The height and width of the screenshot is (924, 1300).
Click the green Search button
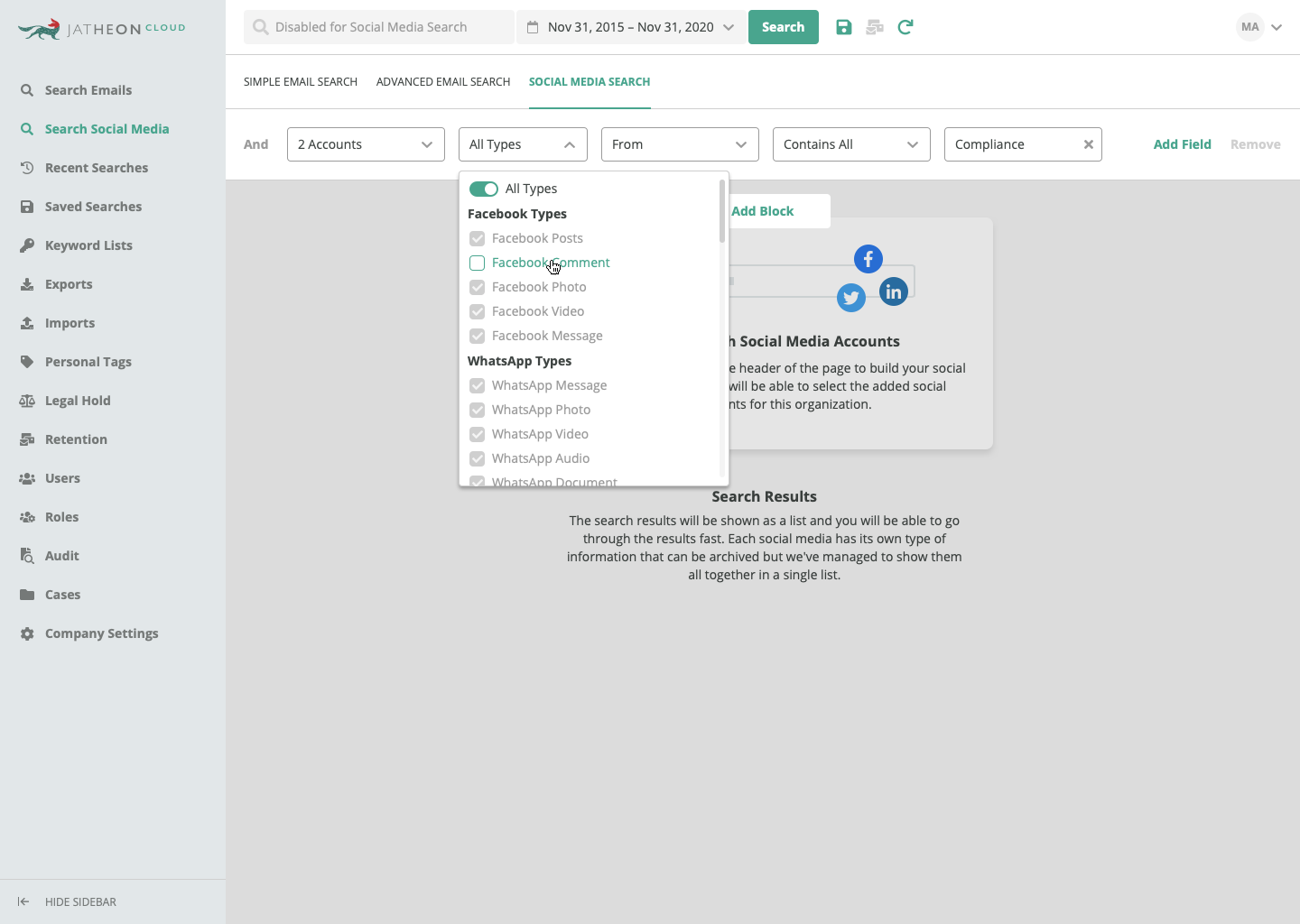783,27
